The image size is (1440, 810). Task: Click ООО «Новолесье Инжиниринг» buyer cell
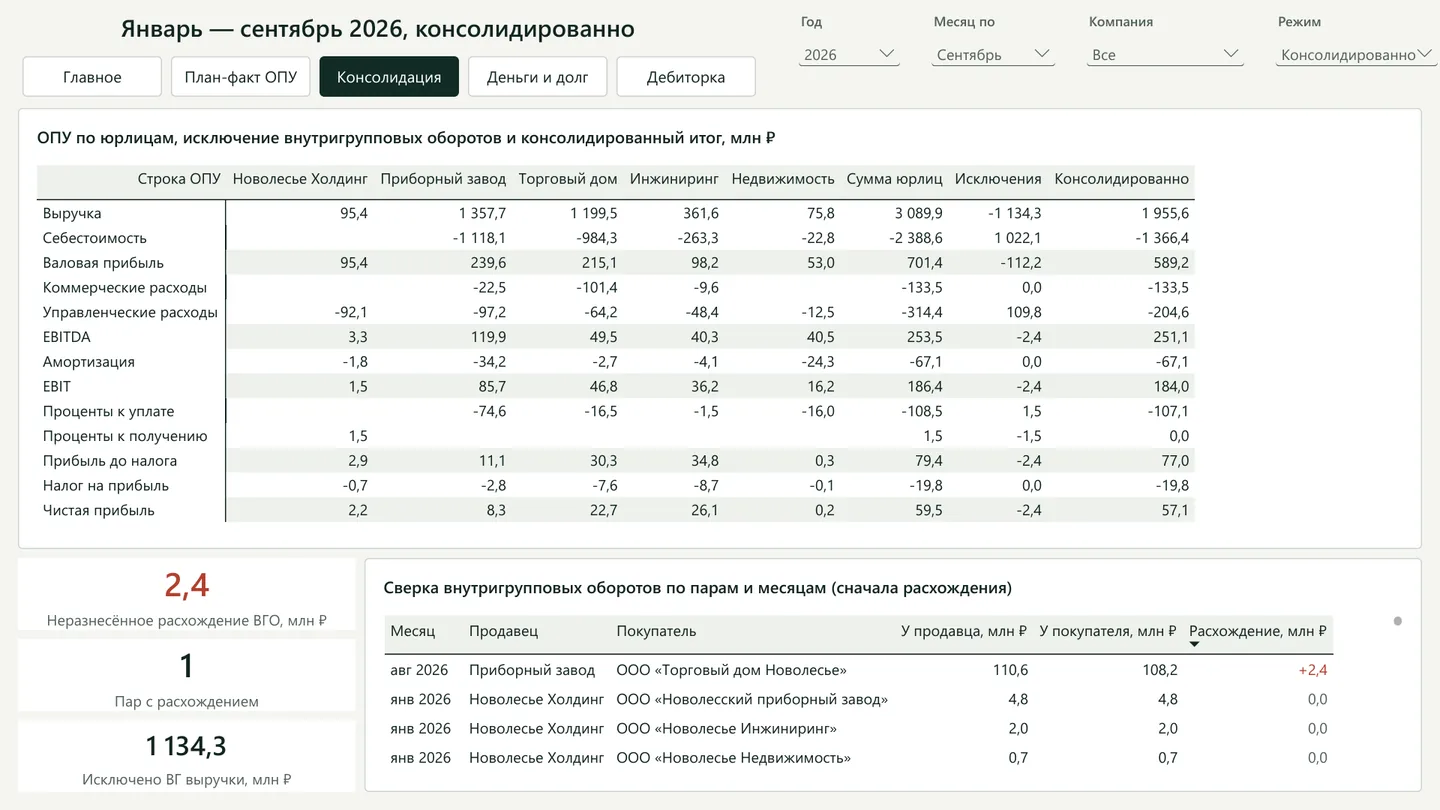tap(726, 728)
